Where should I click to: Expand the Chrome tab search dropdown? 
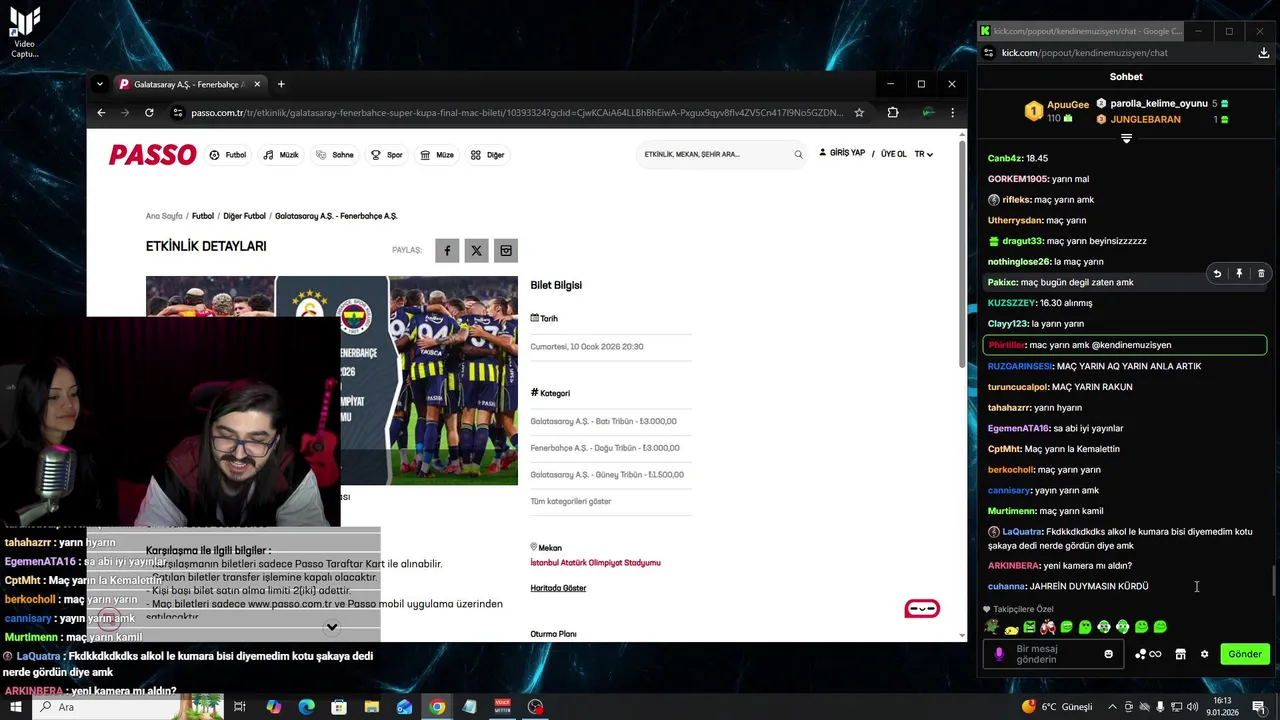click(x=100, y=85)
